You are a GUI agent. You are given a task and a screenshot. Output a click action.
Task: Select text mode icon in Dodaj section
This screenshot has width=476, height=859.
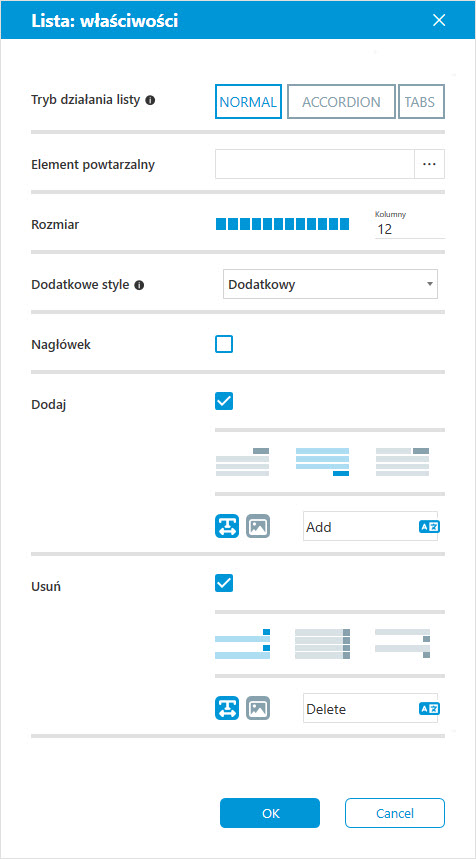click(x=227, y=526)
